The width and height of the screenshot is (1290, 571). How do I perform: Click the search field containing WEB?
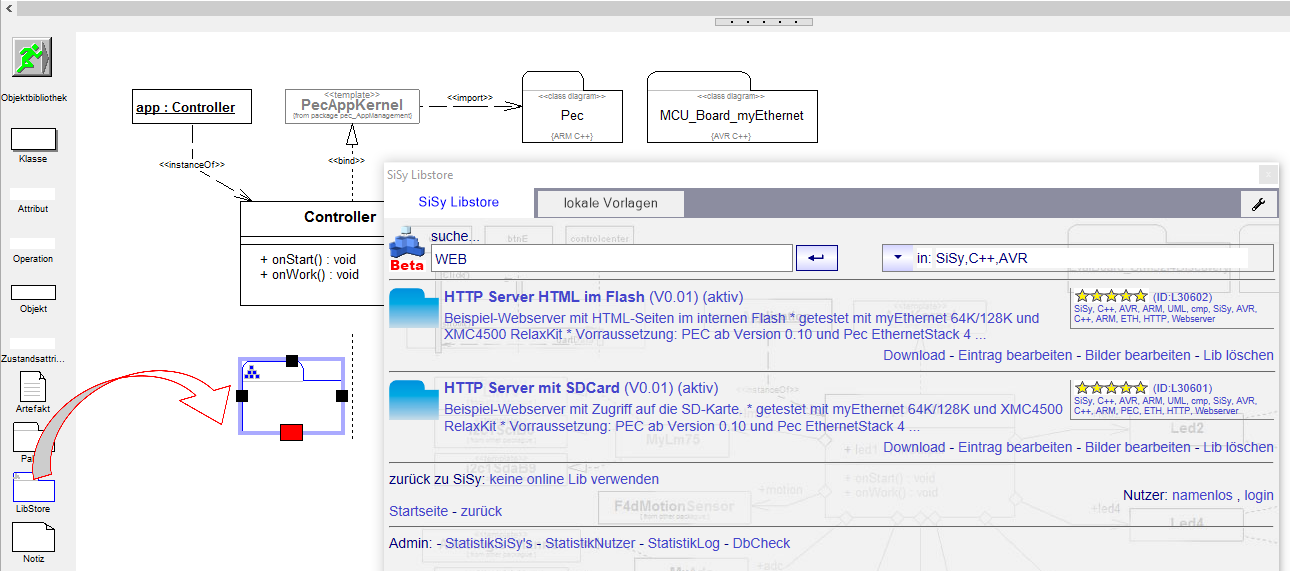tap(610, 258)
